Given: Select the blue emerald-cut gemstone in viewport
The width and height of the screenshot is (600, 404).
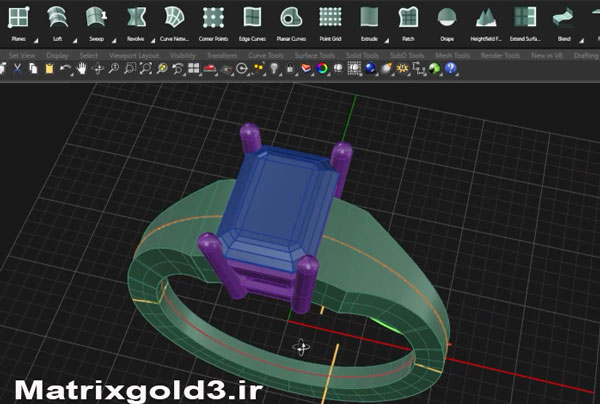Looking at the screenshot, I should [x=277, y=209].
